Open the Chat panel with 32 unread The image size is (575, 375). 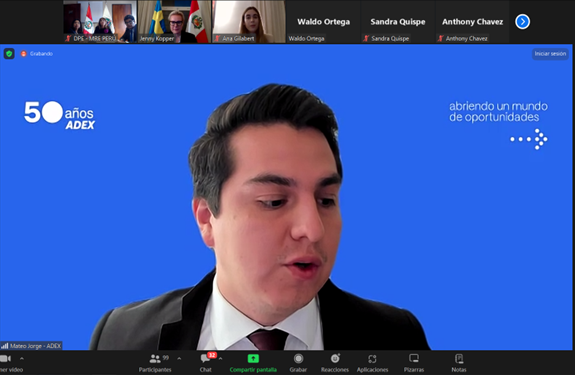[x=206, y=363]
